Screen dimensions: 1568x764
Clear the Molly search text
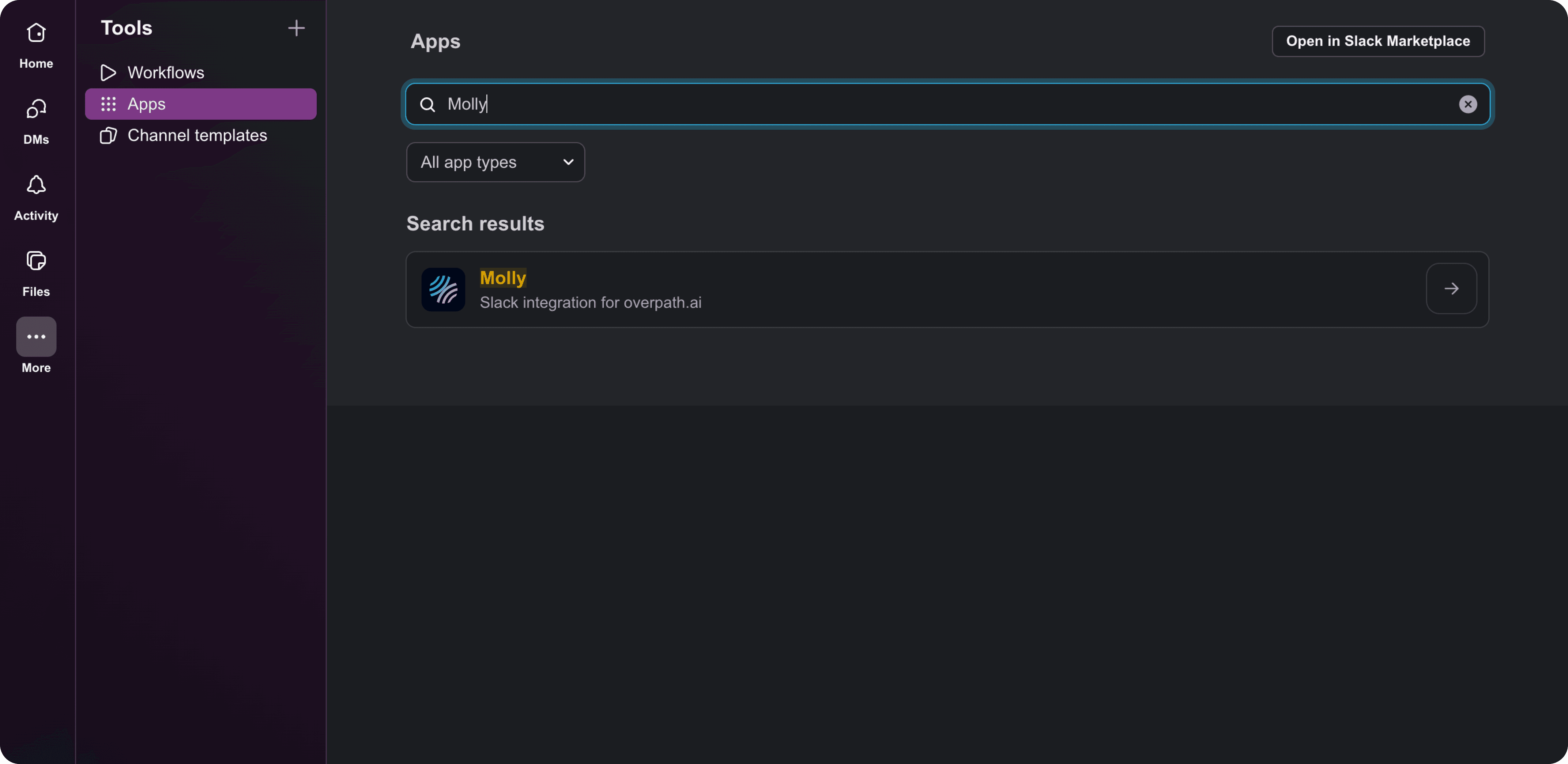pyautogui.click(x=1468, y=104)
